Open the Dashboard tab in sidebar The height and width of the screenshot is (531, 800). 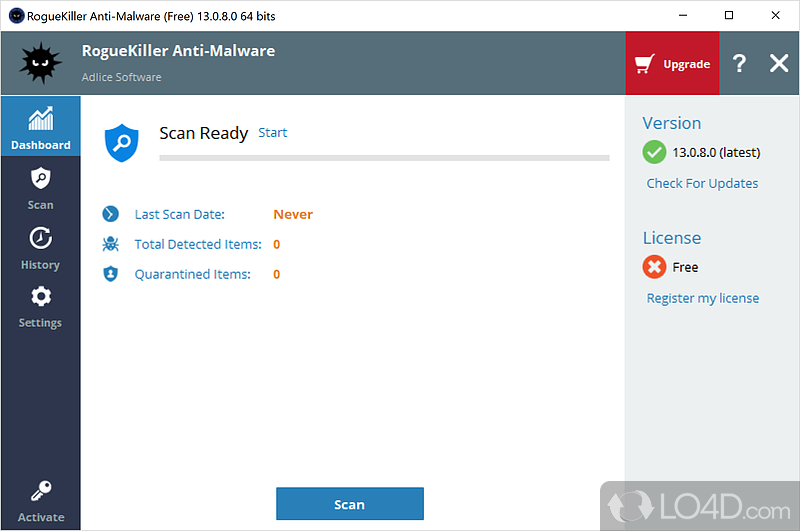(x=41, y=127)
